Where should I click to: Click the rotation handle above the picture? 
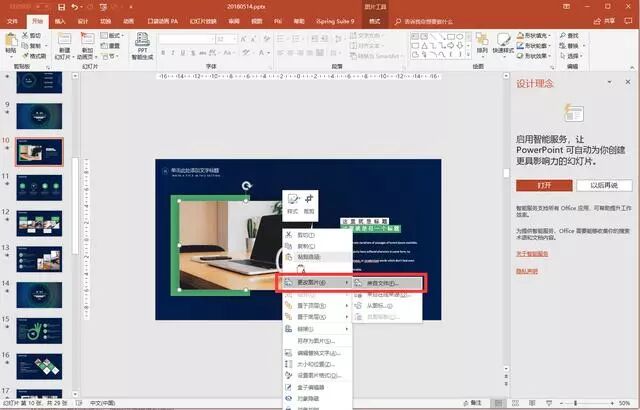tap(246, 186)
